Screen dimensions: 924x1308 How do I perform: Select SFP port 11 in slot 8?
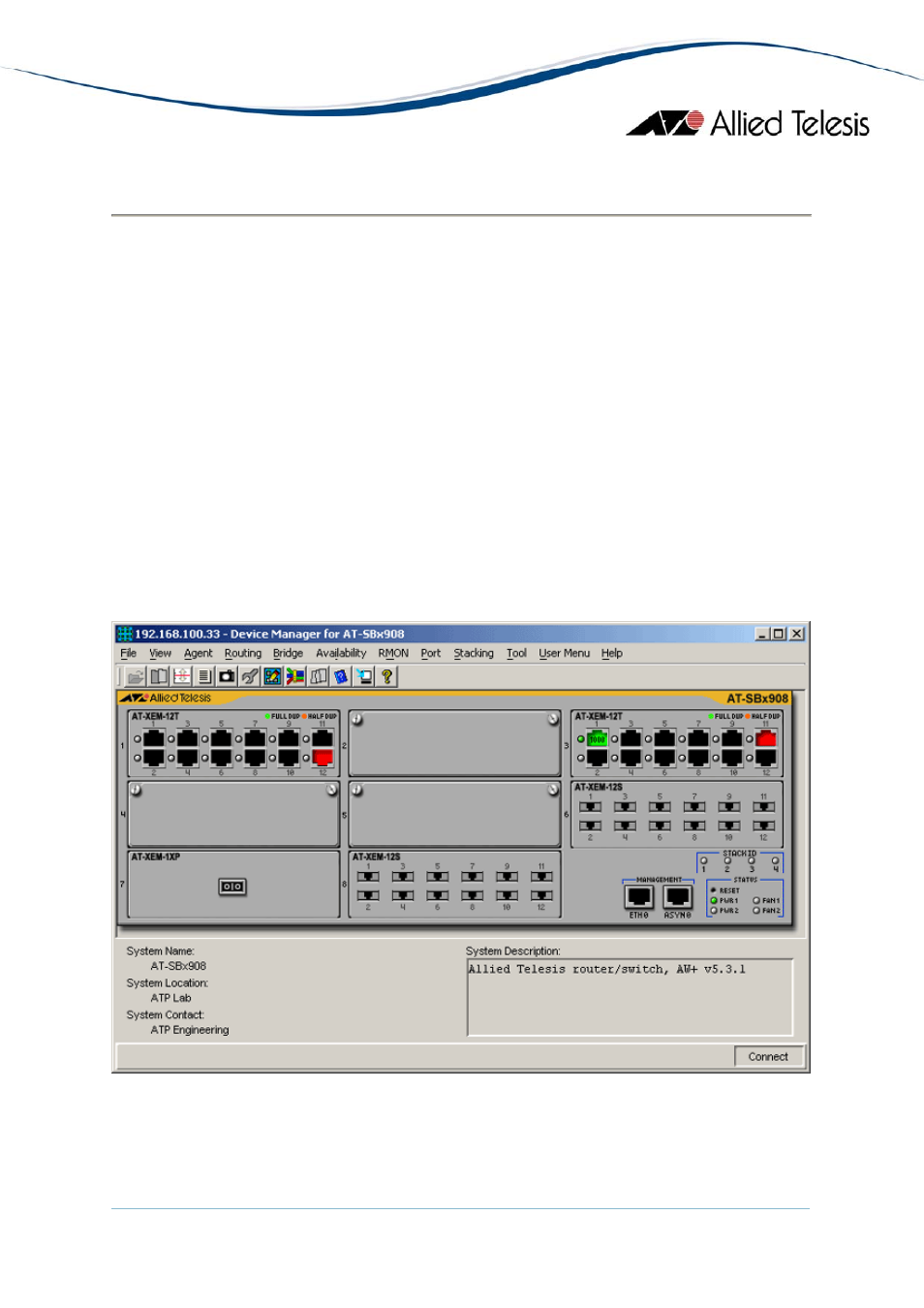pos(541,877)
